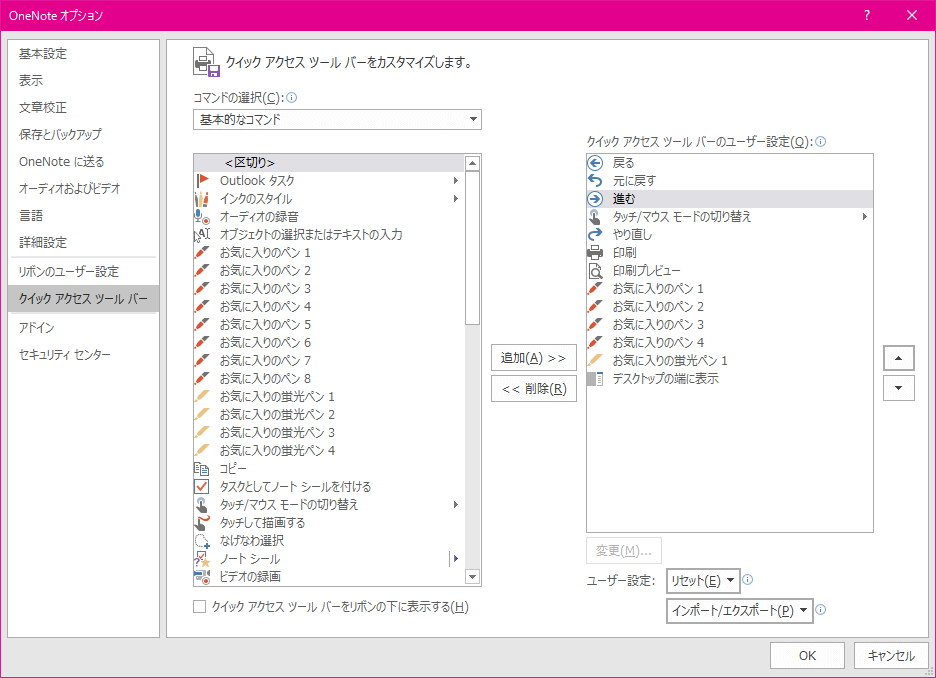This screenshot has width=936, height=678.
Task: Expand インクのスタイル submenu arrow
Action: coord(455,198)
